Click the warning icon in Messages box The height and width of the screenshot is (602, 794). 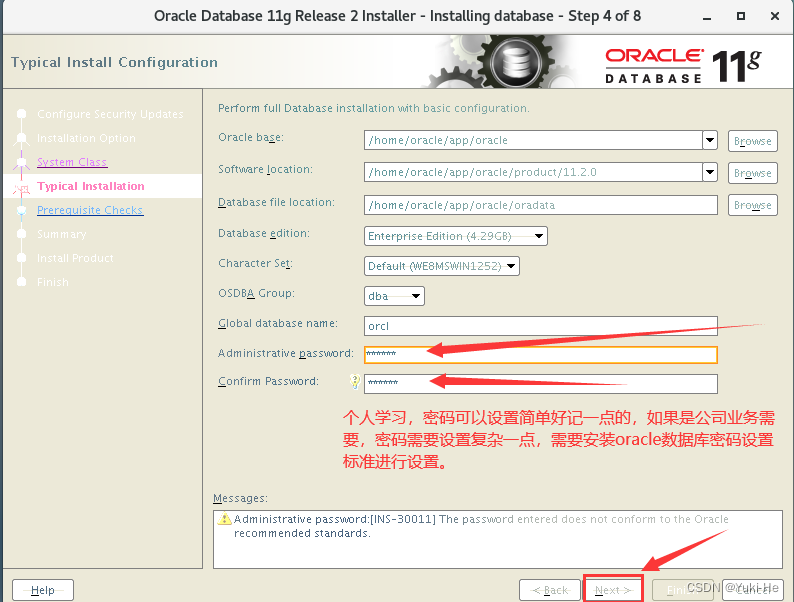224,519
